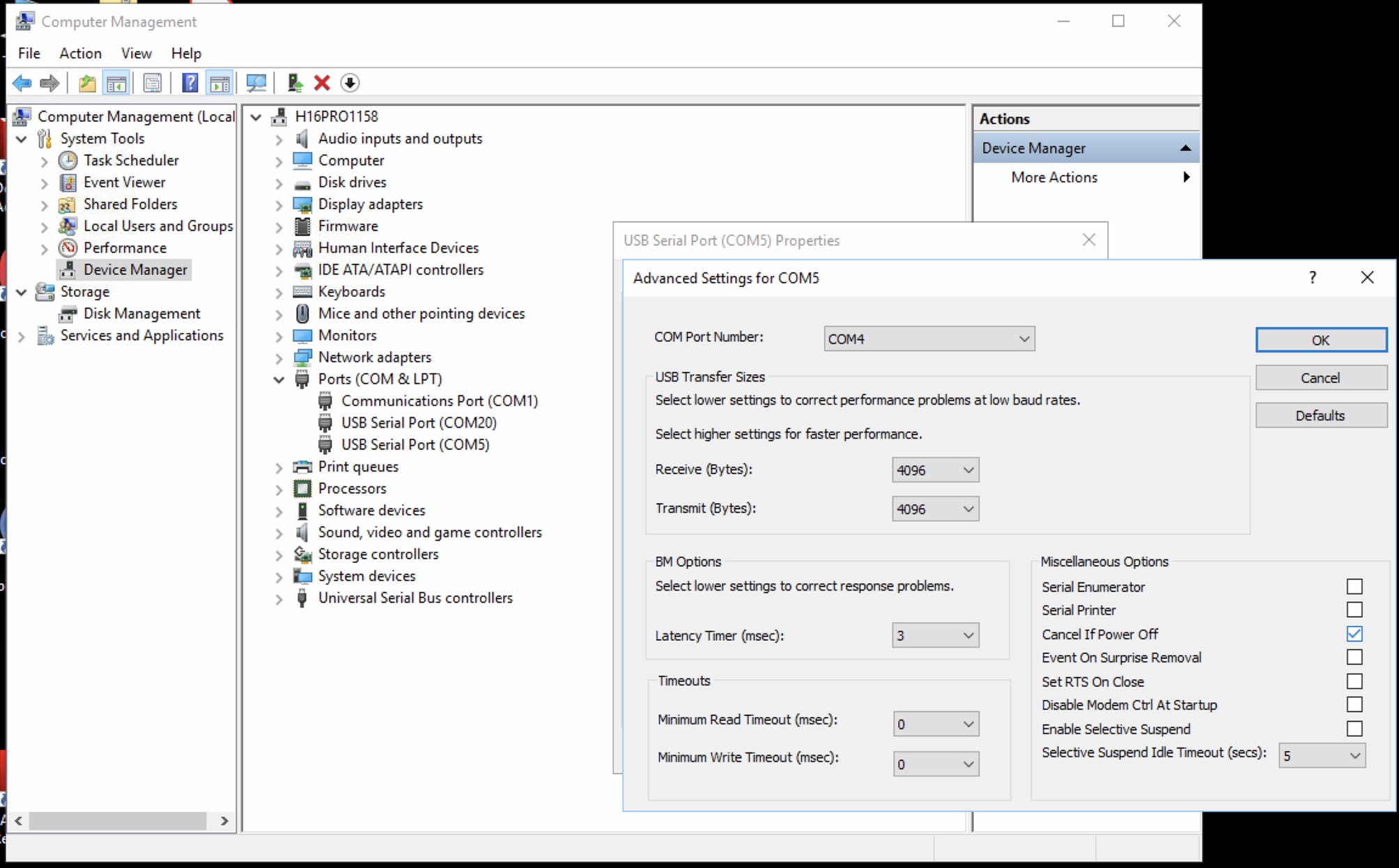Check the Serial Enumerator checkbox
The image size is (1399, 868).
click(x=1354, y=587)
